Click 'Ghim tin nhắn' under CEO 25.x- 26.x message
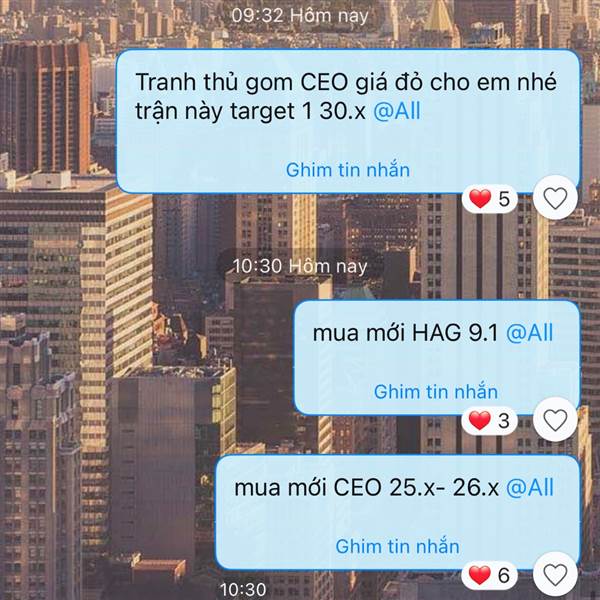Viewport: 600px width, 600px height. click(x=397, y=546)
